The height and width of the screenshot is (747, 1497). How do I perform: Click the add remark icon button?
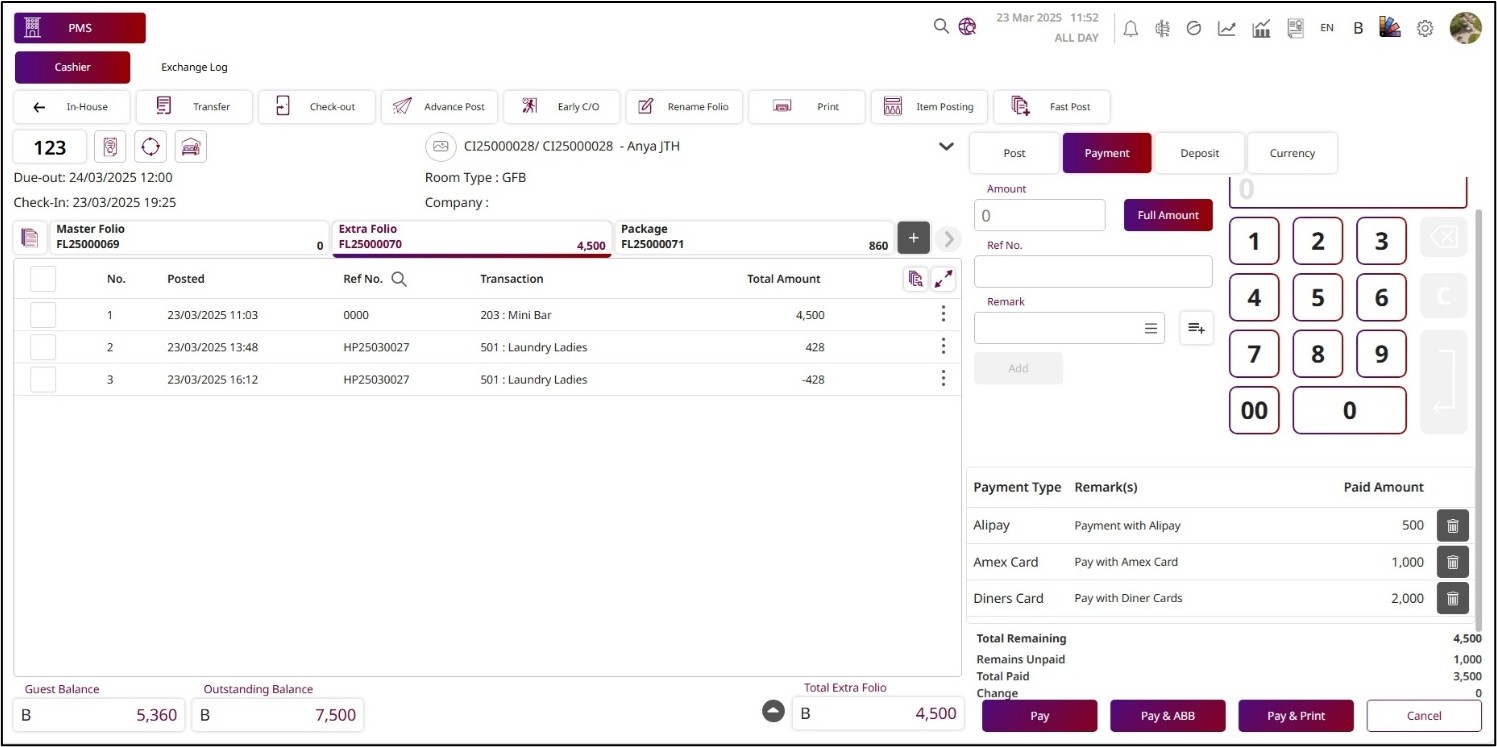(x=1196, y=328)
